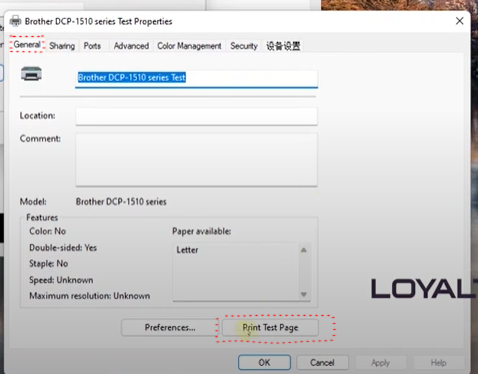The height and width of the screenshot is (374, 478).
Task: Click the Double-sided: Yes feature text
Action: [x=63, y=248]
